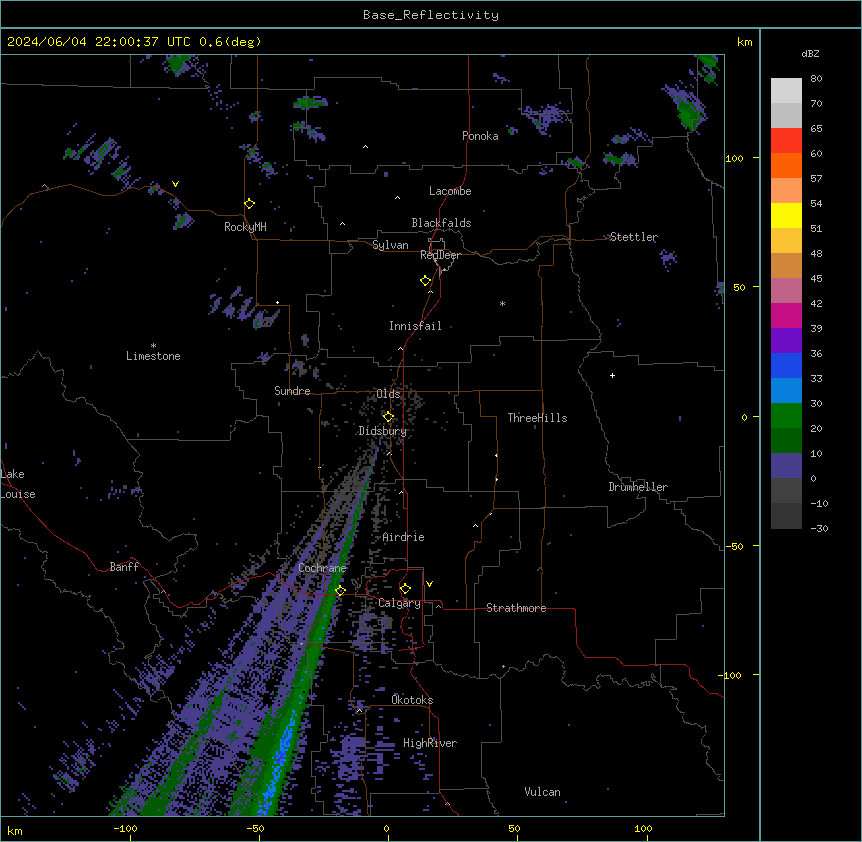Click the RedDeer label
Viewport: 862px width, 842px height.
(x=440, y=255)
